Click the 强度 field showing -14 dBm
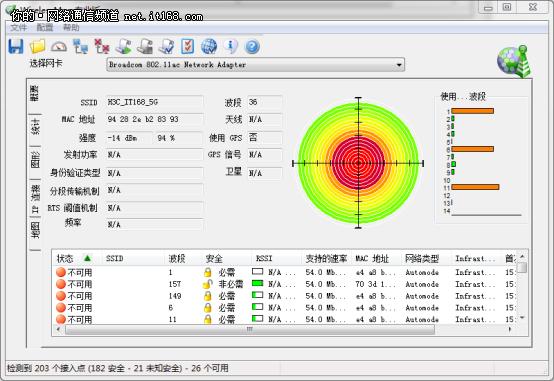Viewport: 554px width, 381px height. (130, 138)
